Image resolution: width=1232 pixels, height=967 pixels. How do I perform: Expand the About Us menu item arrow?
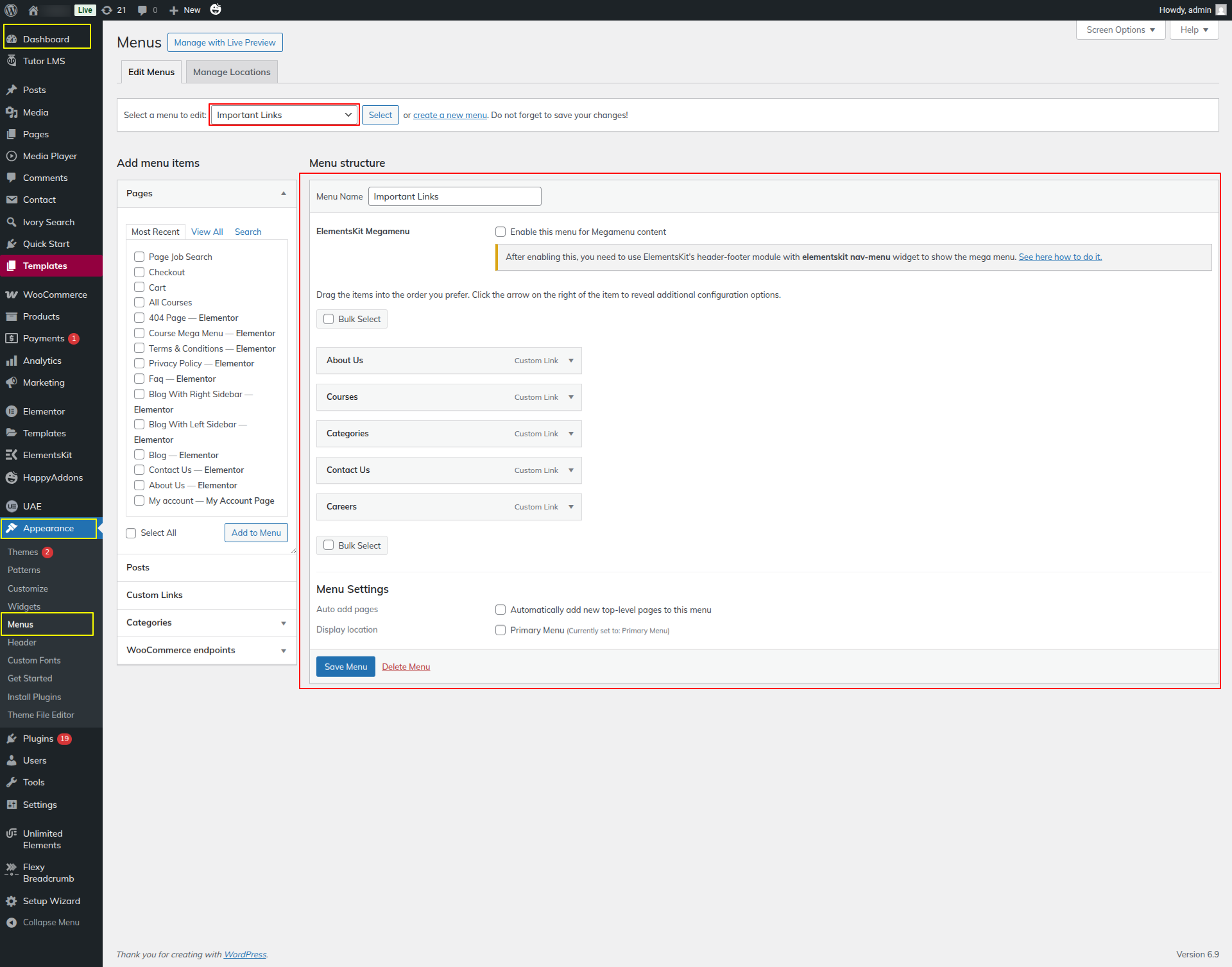(x=570, y=361)
